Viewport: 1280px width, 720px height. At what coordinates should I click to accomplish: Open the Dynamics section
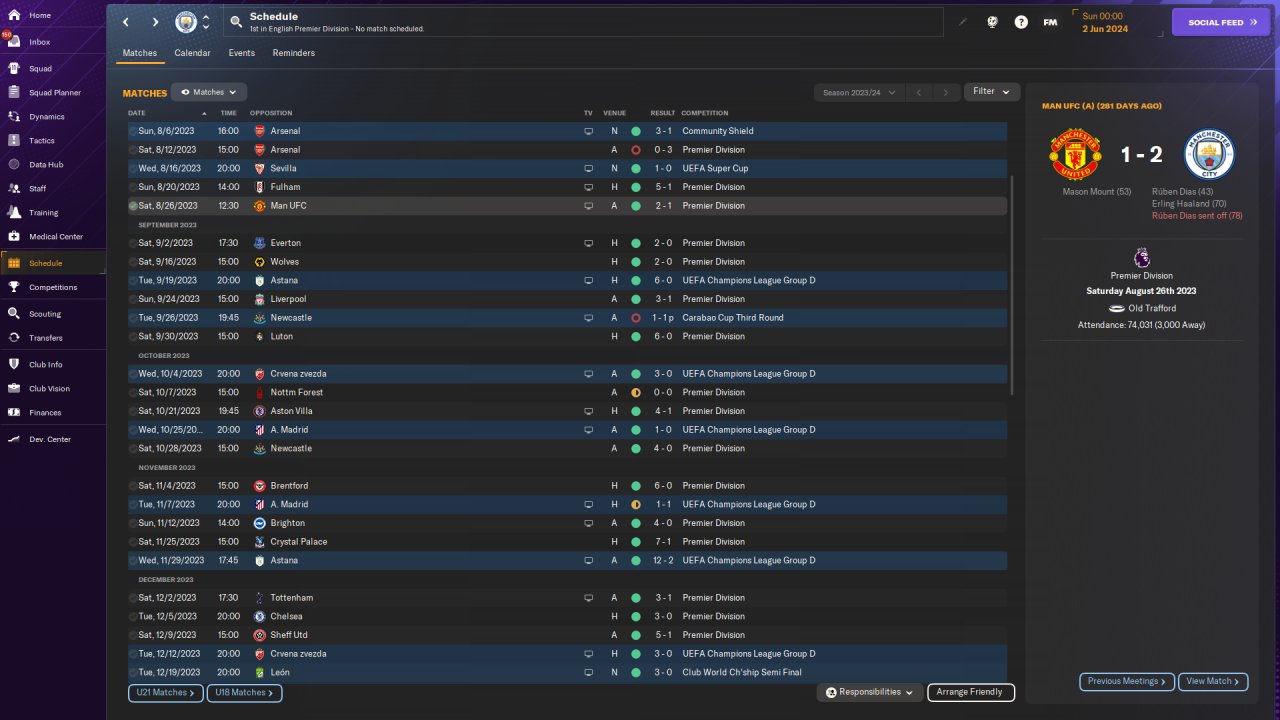coord(46,117)
